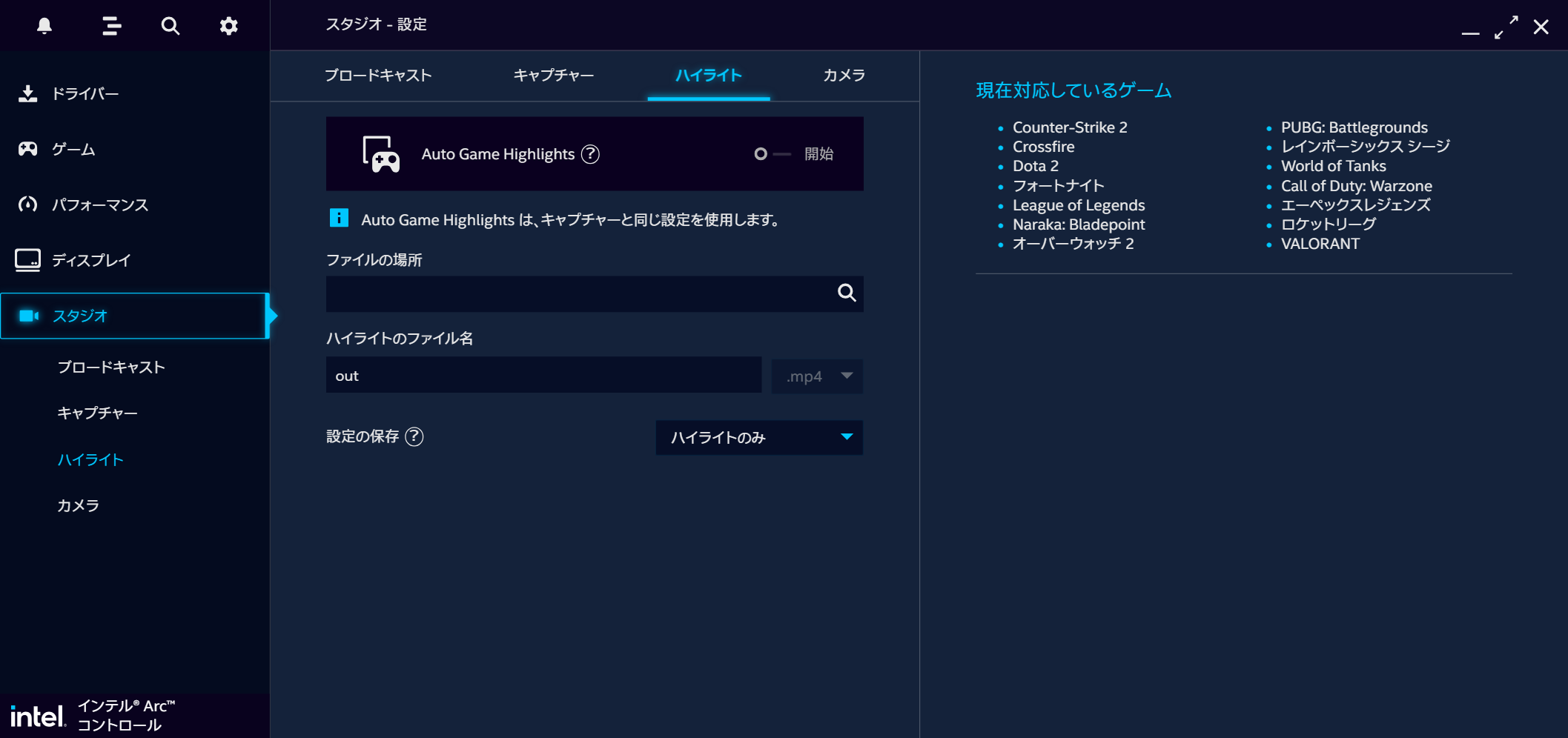Click the ファイルの場所 path field

pos(595,293)
